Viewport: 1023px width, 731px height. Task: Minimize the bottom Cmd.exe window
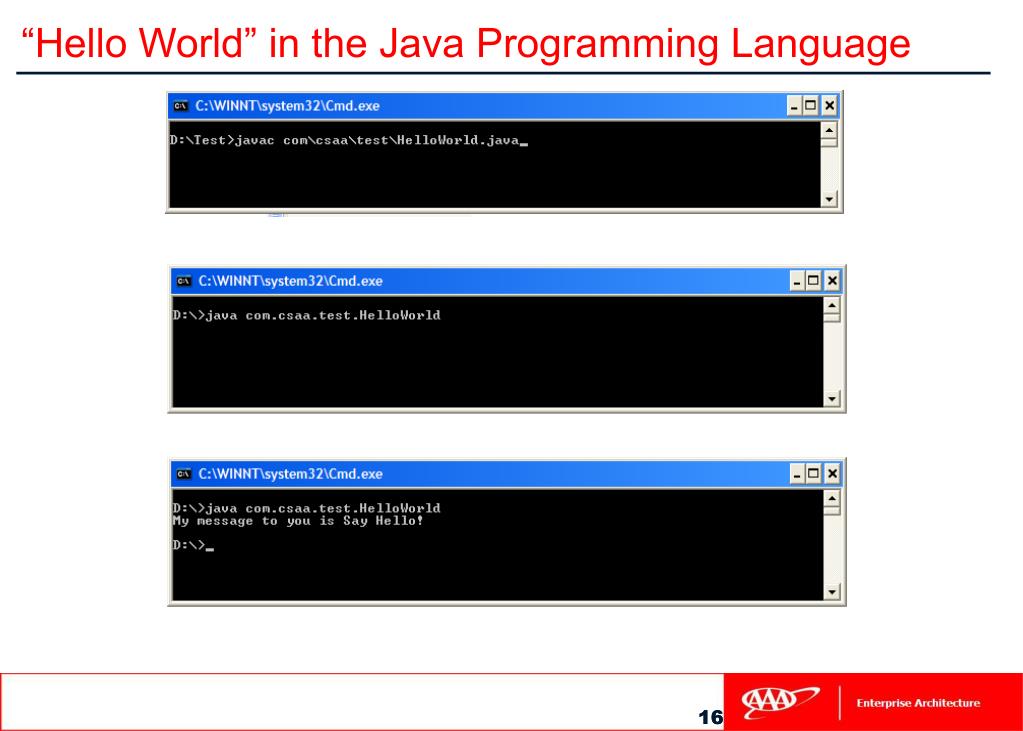797,474
